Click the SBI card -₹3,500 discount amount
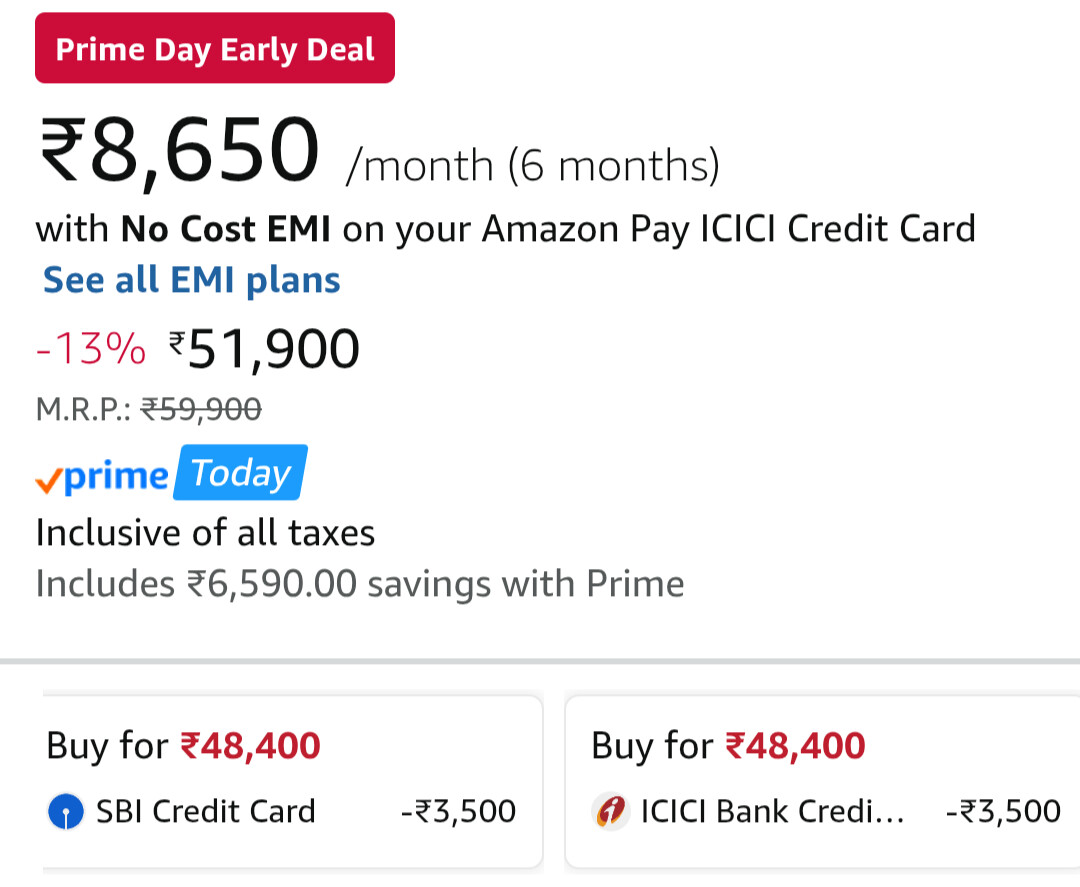This screenshot has height=887, width=1080. pyautogui.click(x=459, y=811)
